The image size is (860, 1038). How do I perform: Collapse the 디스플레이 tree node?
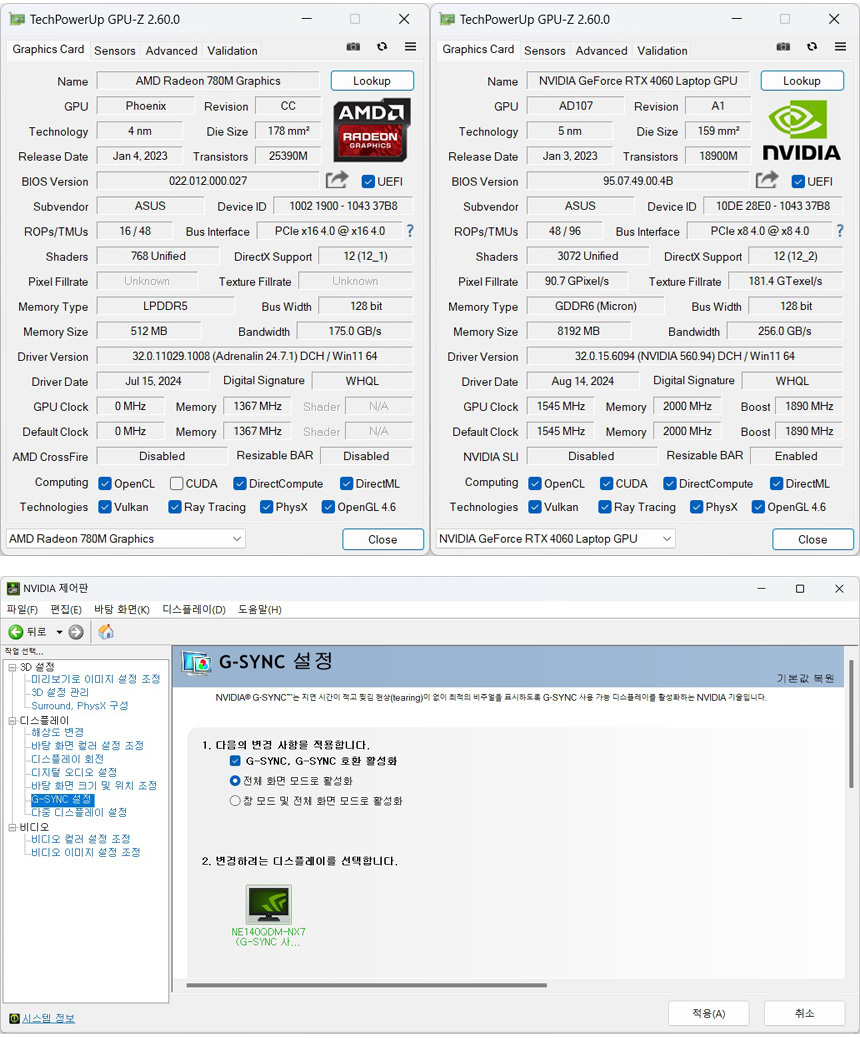(x=12, y=720)
